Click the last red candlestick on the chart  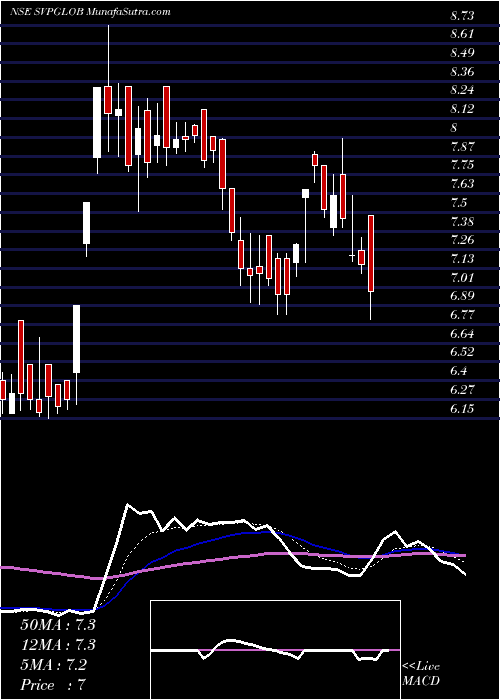371,267
